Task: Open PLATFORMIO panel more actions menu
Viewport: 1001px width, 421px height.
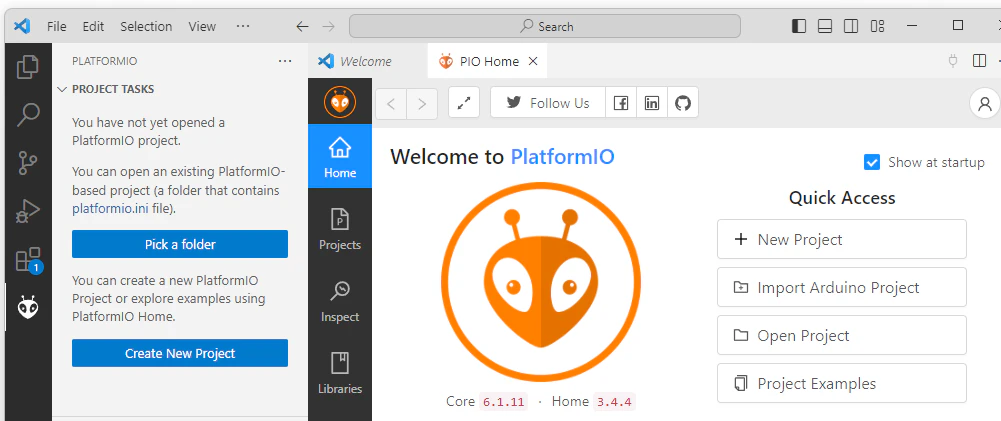Action: (x=285, y=61)
